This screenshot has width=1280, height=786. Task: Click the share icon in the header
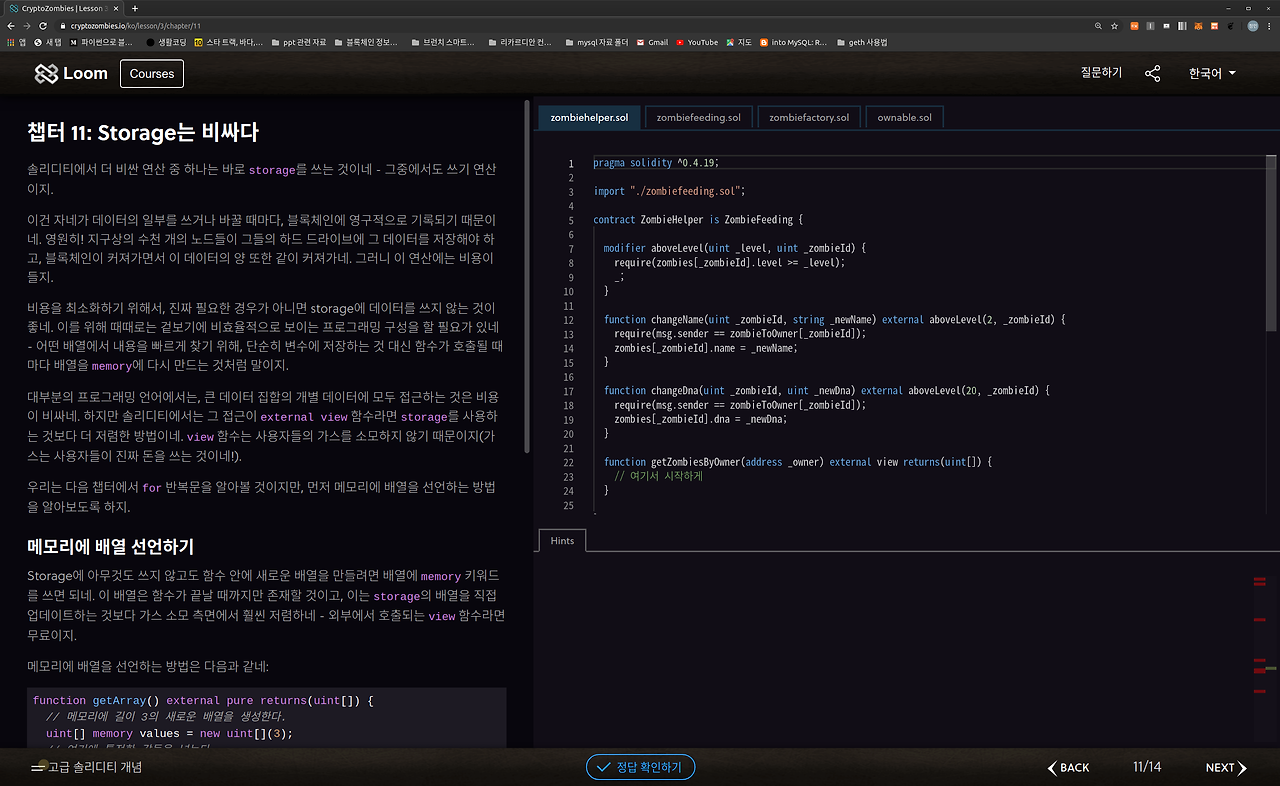click(1152, 73)
